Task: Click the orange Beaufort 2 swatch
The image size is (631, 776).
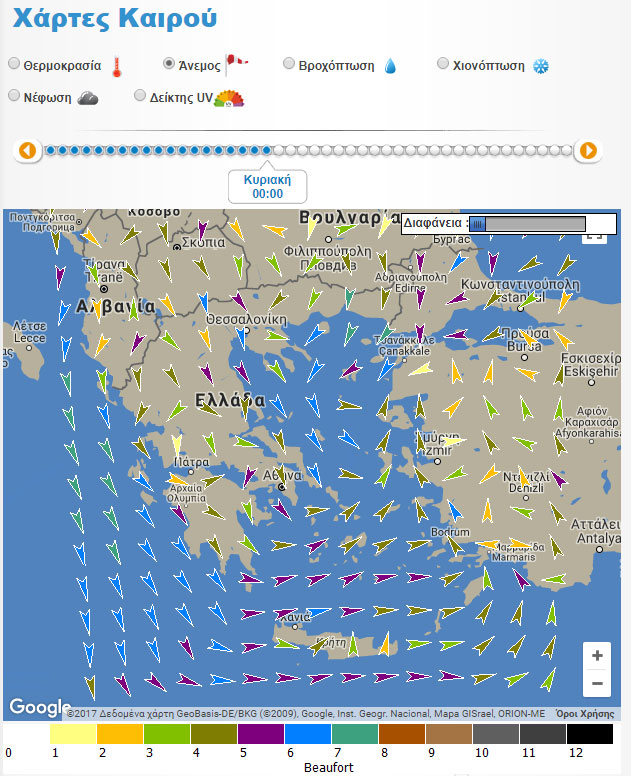Action: tap(120, 734)
